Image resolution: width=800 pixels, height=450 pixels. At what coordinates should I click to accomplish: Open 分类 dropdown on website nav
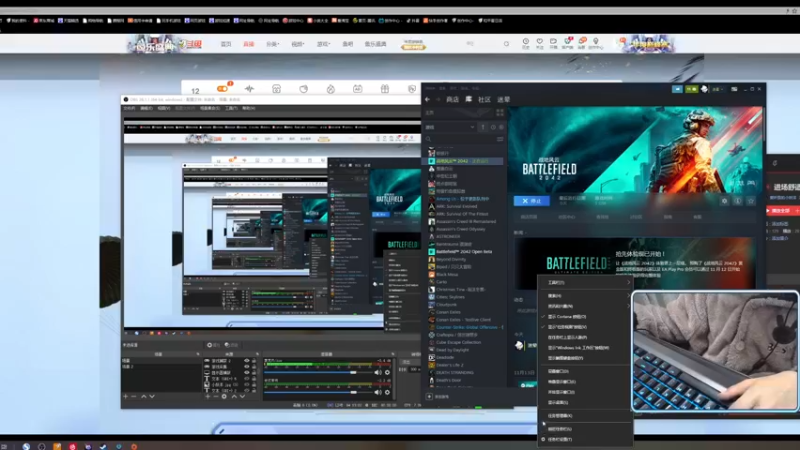point(272,44)
